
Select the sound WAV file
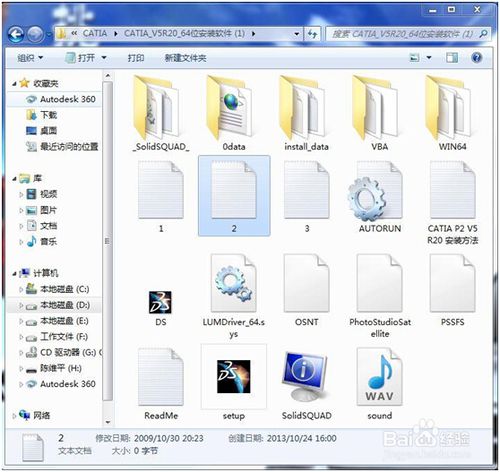[x=379, y=383]
